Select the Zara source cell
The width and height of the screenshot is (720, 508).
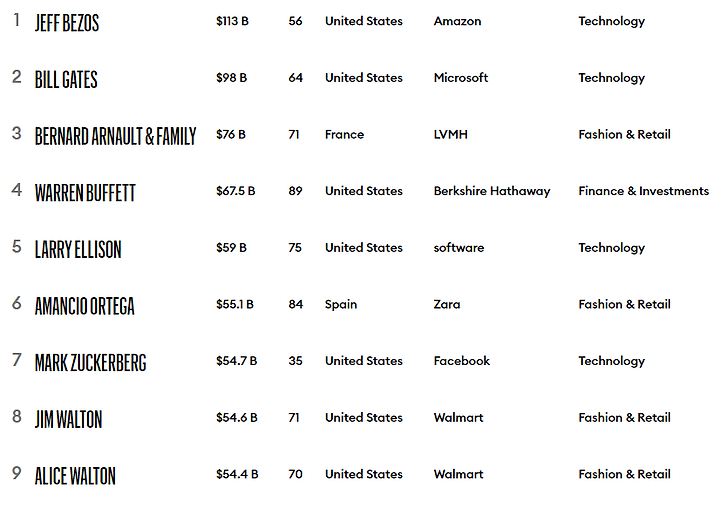click(x=447, y=305)
